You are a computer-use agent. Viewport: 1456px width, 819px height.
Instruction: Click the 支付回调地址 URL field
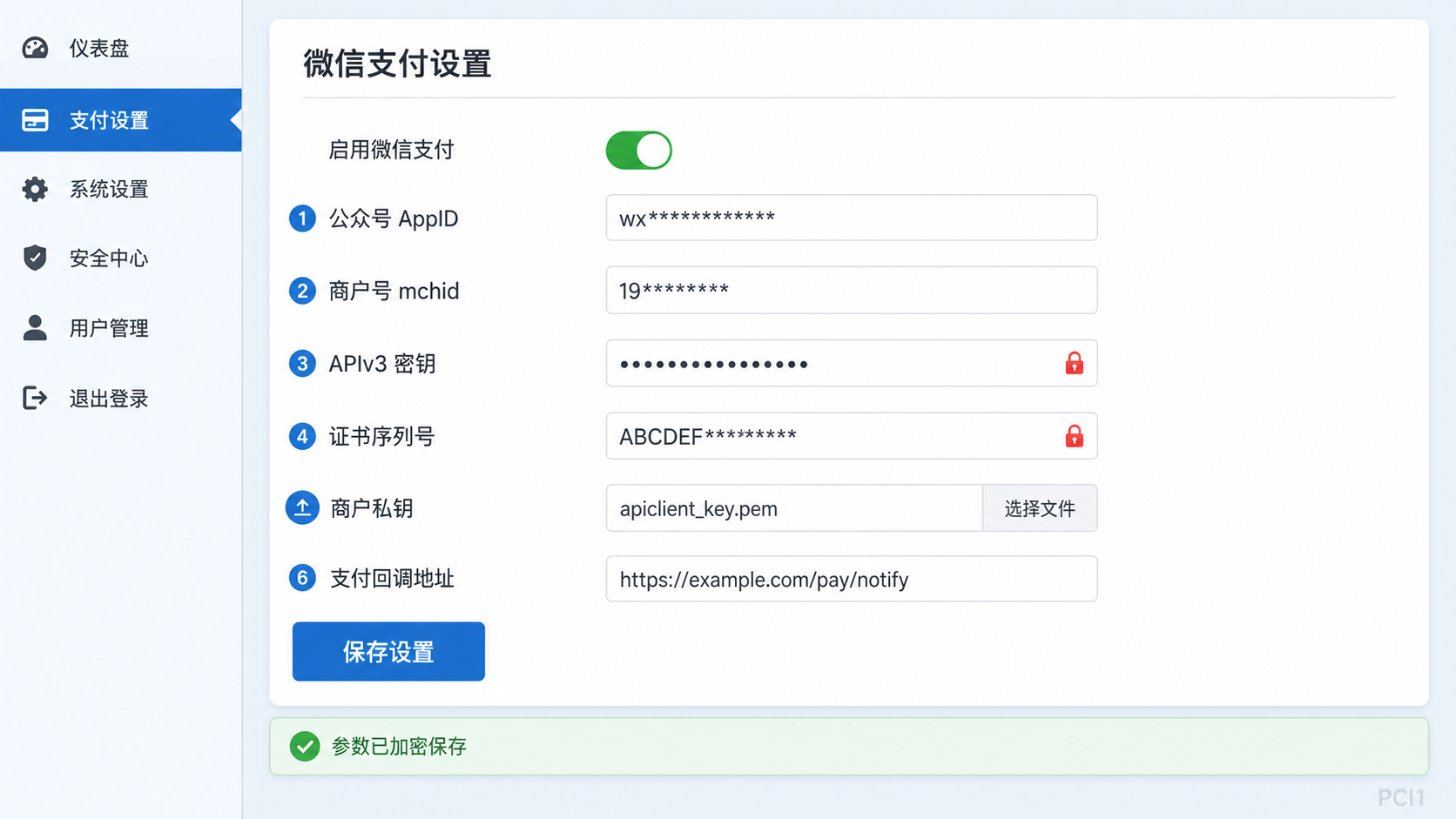pos(852,579)
